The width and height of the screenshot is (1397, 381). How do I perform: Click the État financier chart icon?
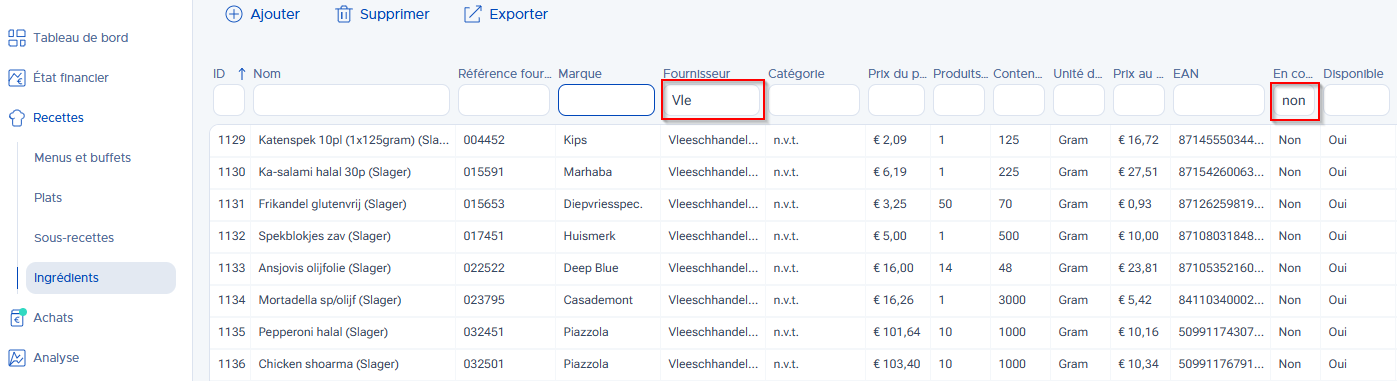click(x=17, y=78)
